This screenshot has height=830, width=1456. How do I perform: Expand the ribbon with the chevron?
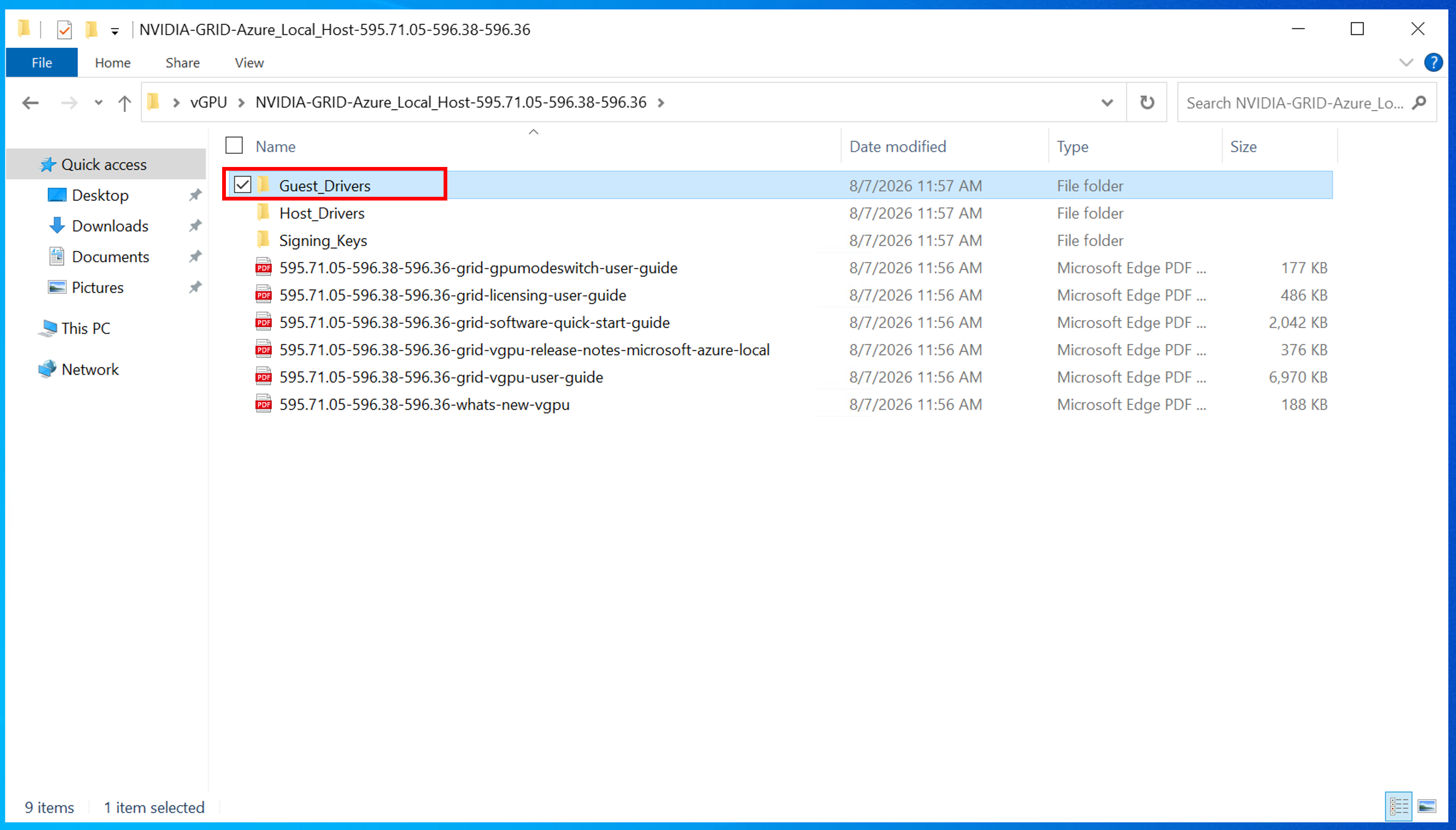1406,62
